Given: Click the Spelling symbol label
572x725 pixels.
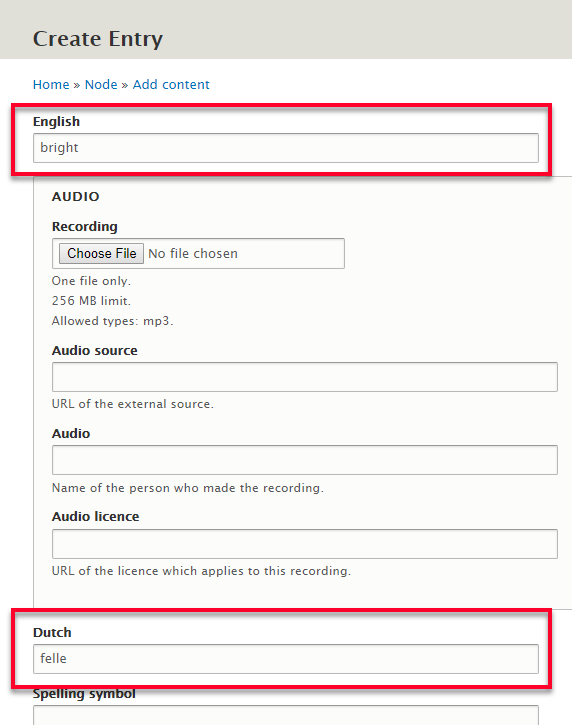Looking at the screenshot, I should (84, 694).
